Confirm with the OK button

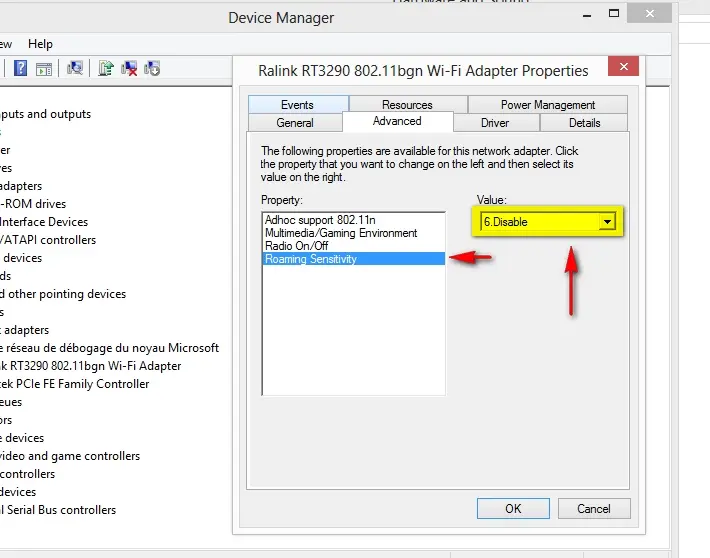[x=513, y=509]
